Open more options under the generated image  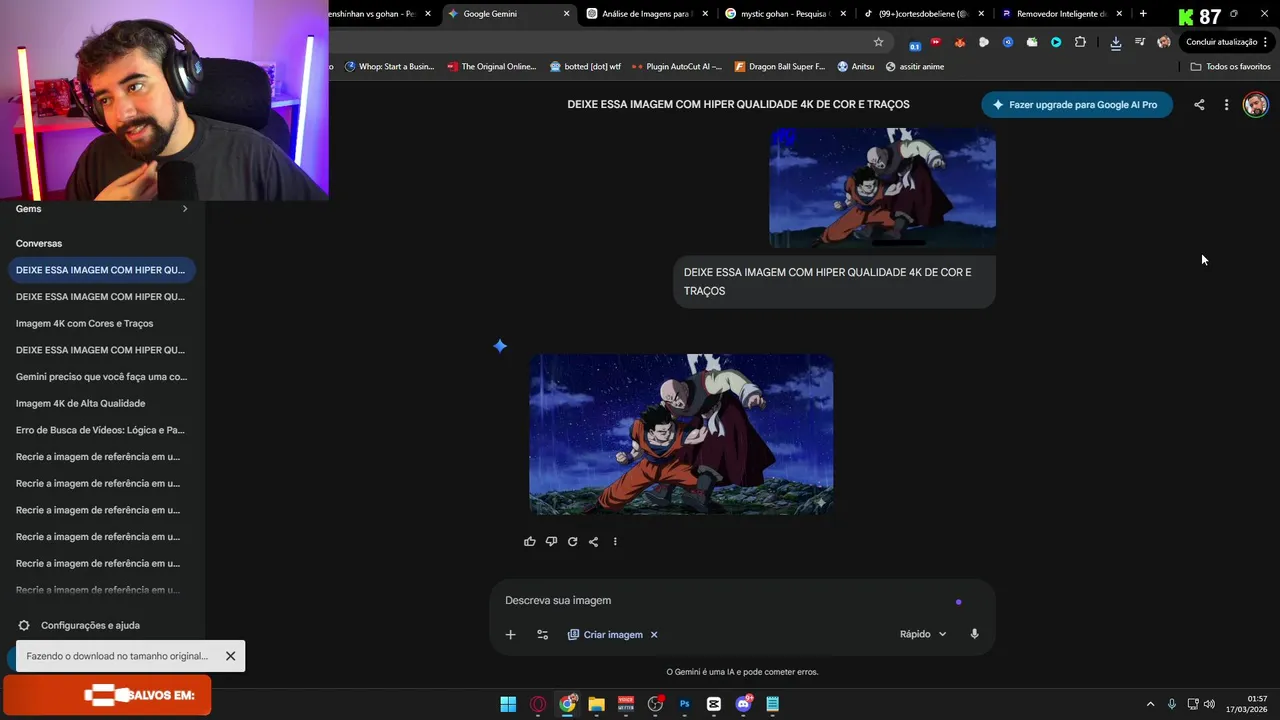[x=615, y=541]
